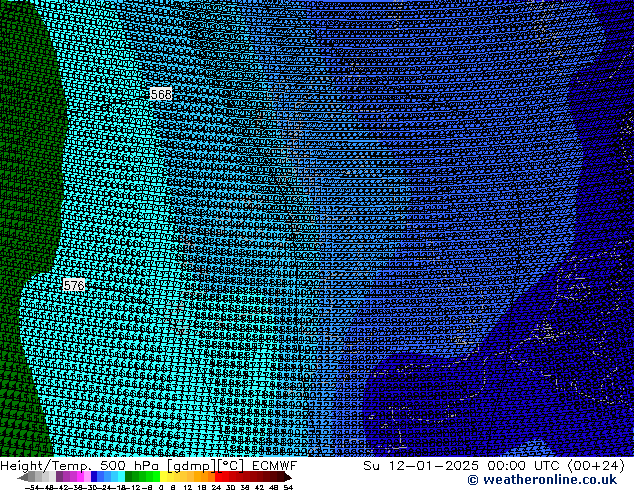
Task: Click the 'Su 12-01-2025 00:00 UTC' timestamp
Action: click(463, 466)
